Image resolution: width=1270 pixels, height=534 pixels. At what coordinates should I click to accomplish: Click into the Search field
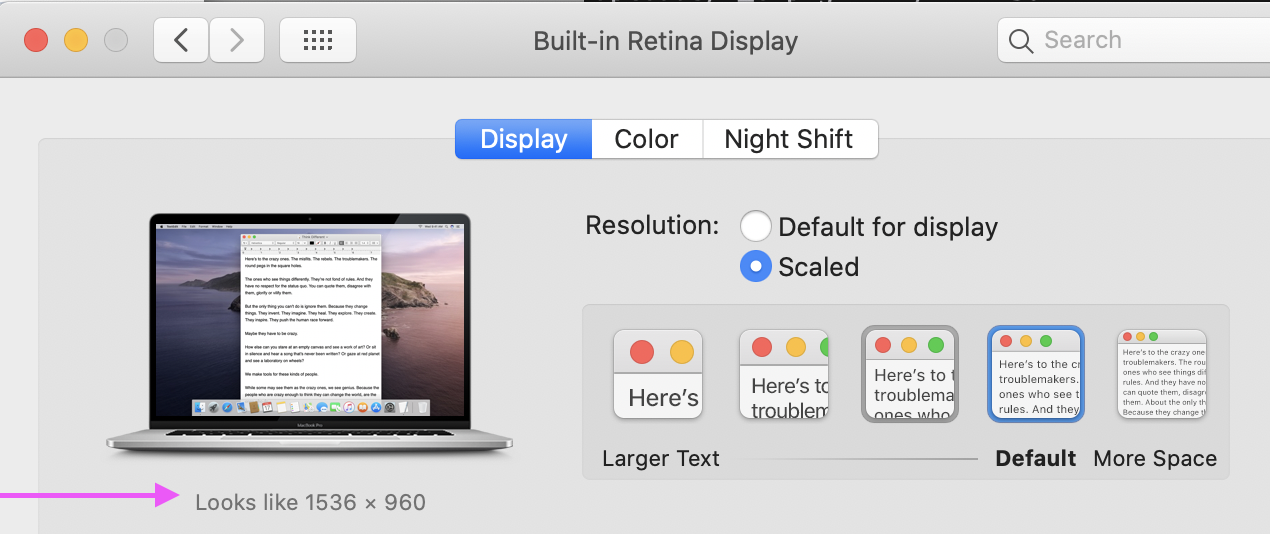pos(1134,41)
